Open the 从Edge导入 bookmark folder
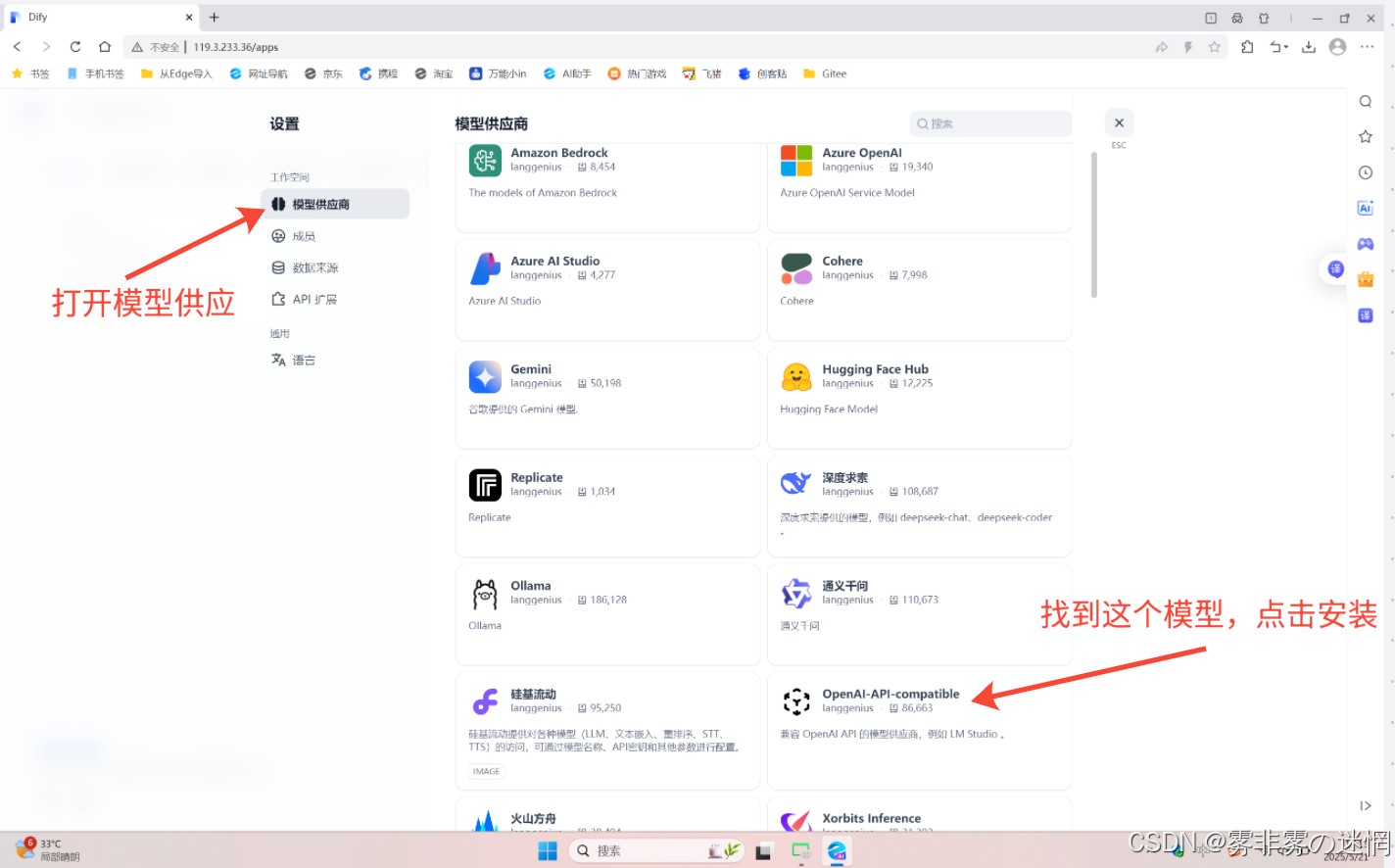This screenshot has height=868, width=1395. pos(176,73)
